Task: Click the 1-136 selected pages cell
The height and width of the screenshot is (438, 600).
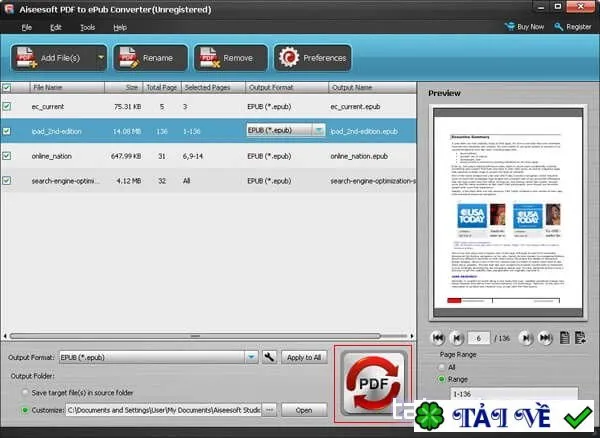Action: click(191, 131)
